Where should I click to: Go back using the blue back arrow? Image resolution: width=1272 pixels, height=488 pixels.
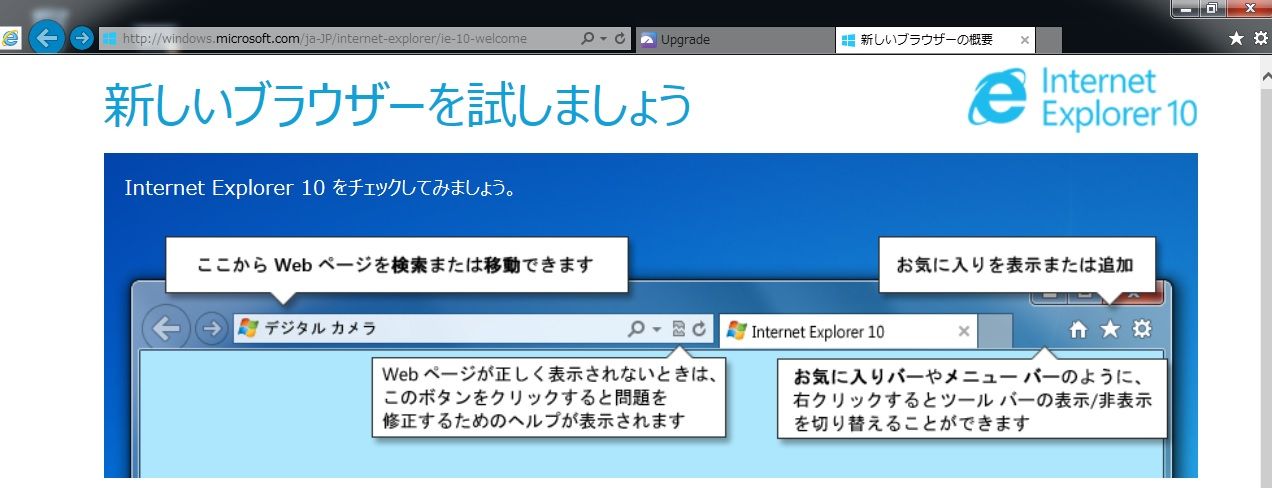pos(46,39)
